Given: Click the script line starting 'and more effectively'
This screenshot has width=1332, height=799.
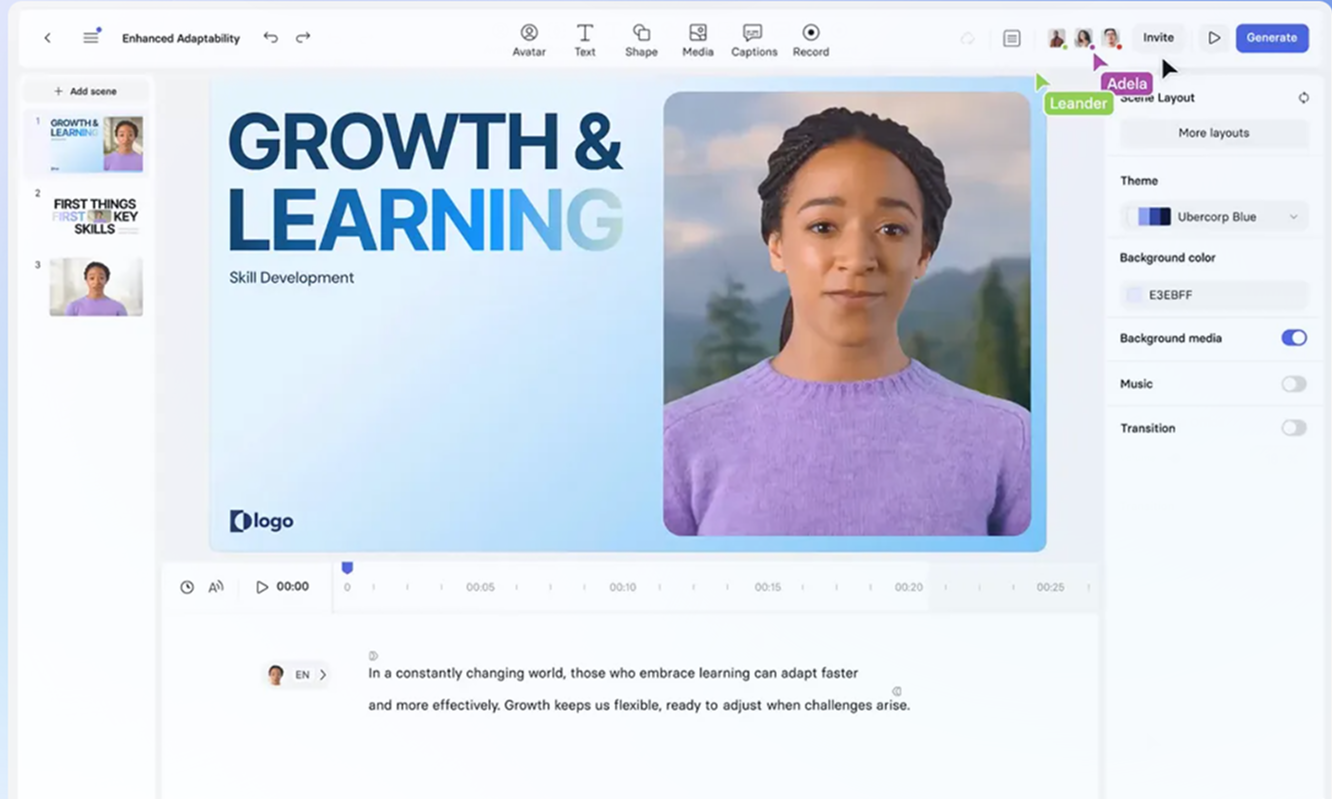Looking at the screenshot, I should coord(639,705).
